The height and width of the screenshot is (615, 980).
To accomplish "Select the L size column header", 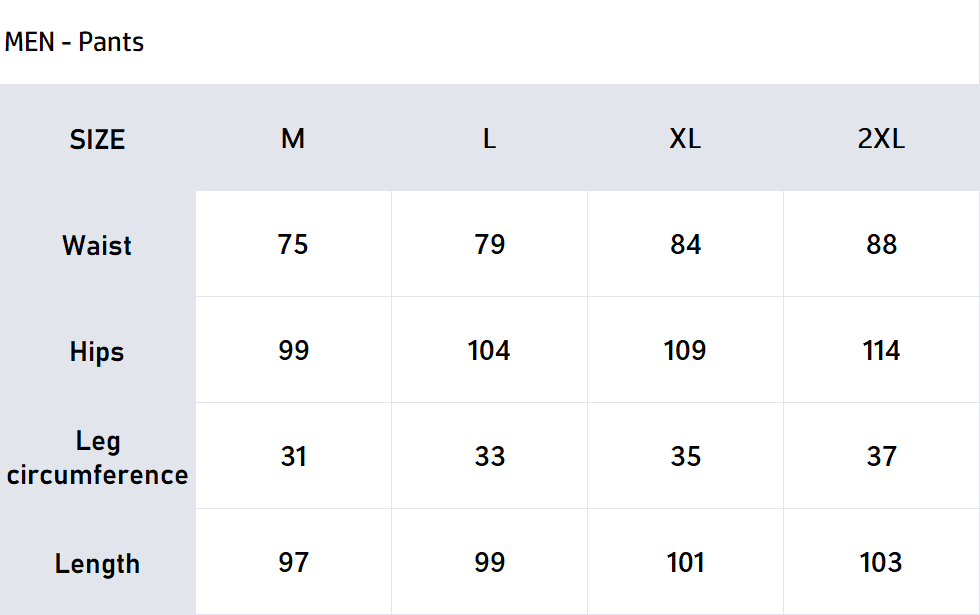I will pyautogui.click(x=489, y=139).
